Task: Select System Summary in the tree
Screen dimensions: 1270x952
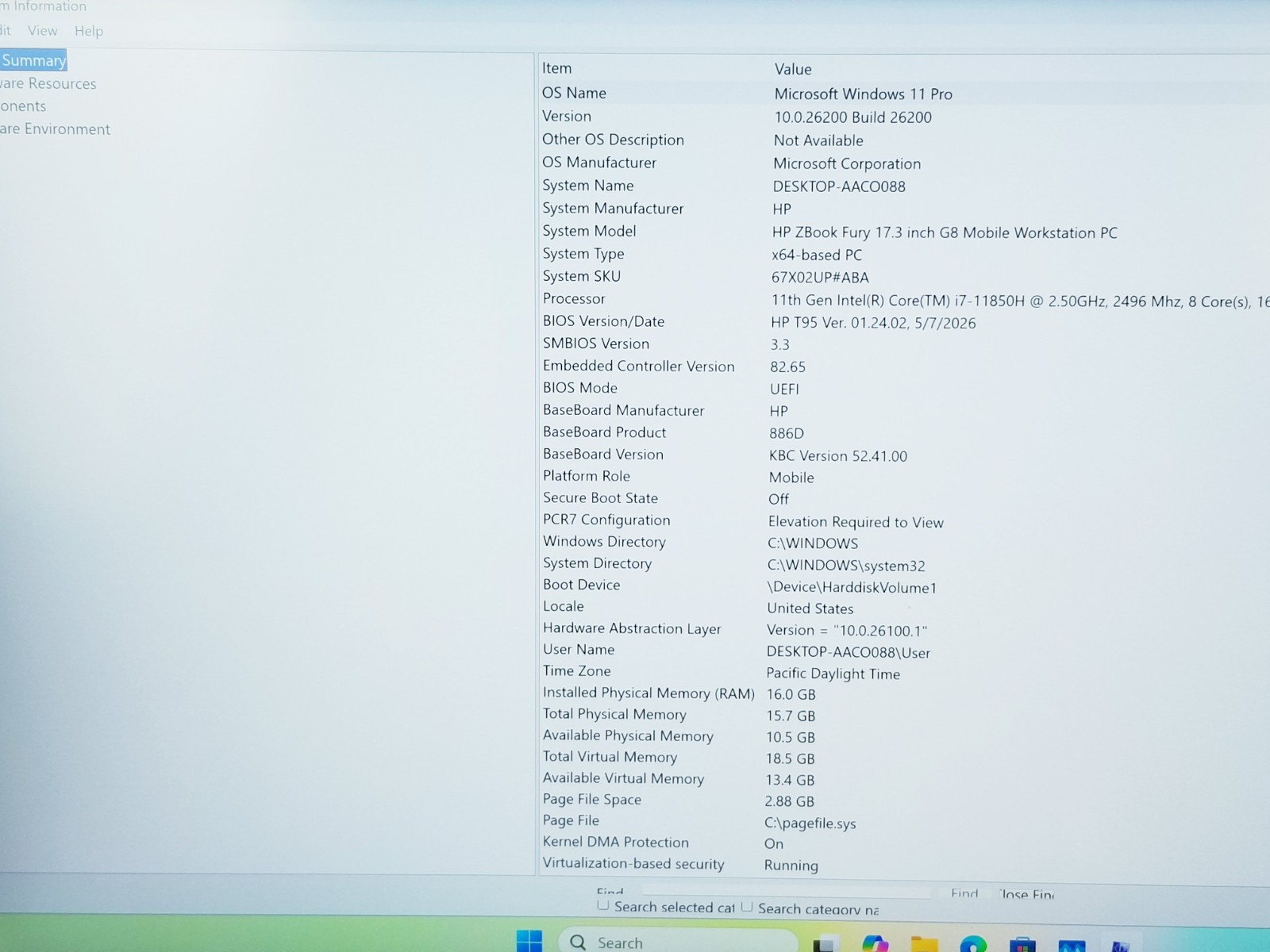Action: (33, 60)
